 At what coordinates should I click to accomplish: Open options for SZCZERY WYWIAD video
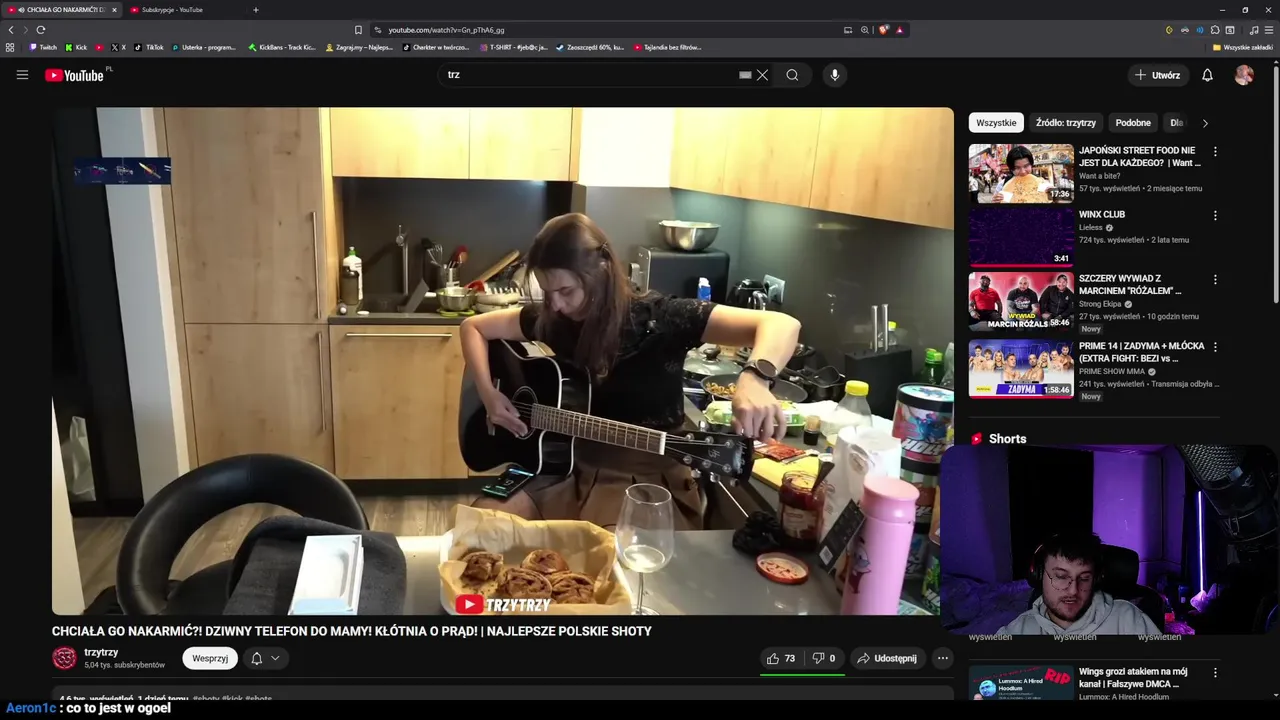pyautogui.click(x=1215, y=280)
